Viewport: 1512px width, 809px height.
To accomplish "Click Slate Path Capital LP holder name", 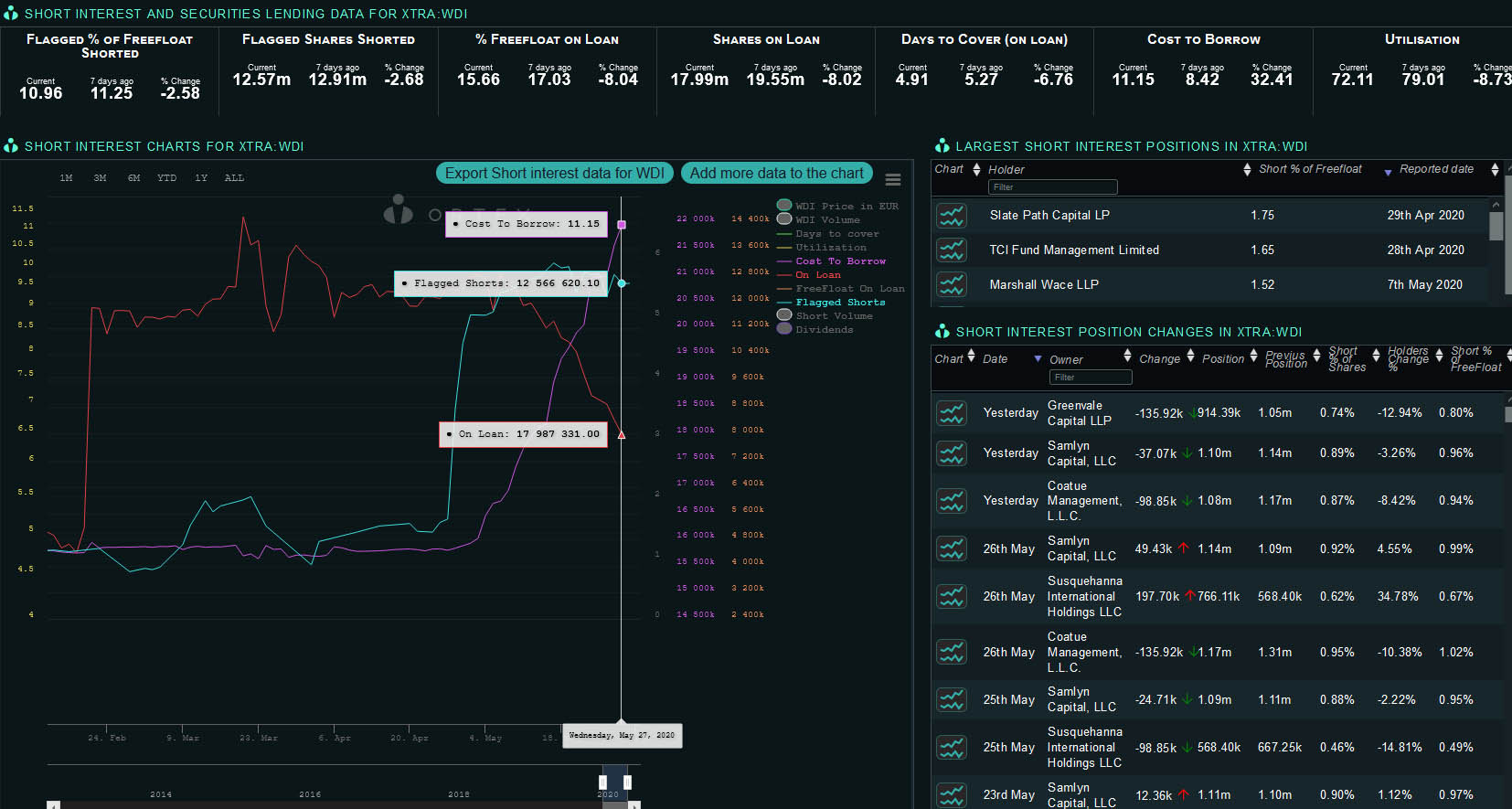I will tap(1049, 215).
